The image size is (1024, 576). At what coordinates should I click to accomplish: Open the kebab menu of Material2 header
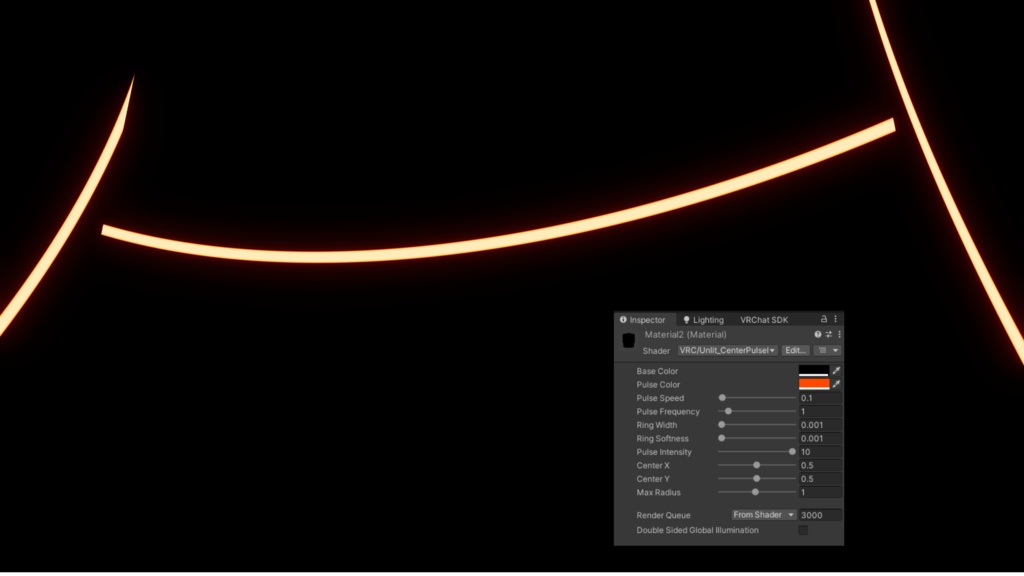[838, 333]
